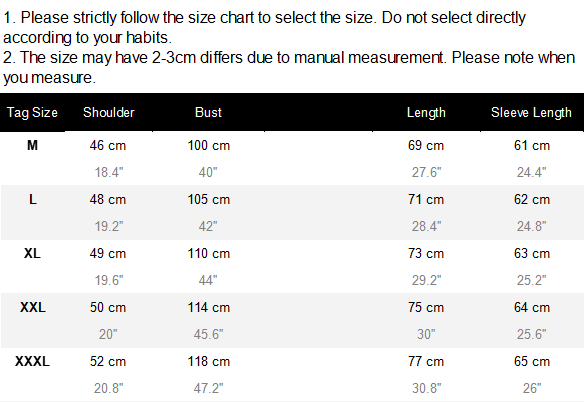Image resolution: width=584 pixels, height=403 pixels.
Task: Select the Shoulder column header
Action: (x=109, y=112)
